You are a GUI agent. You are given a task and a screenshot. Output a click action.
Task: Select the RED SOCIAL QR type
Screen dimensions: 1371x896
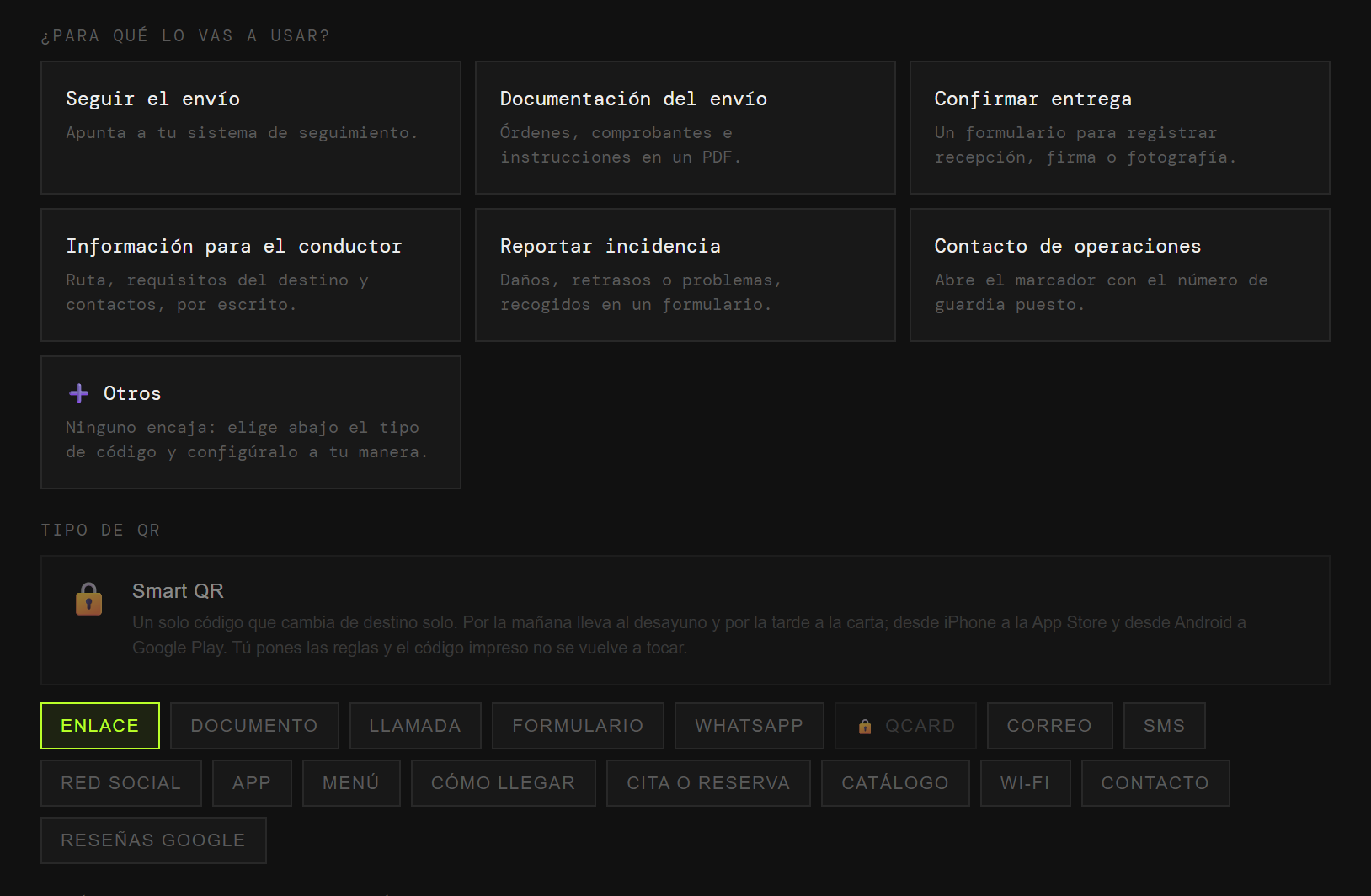pyautogui.click(x=121, y=783)
